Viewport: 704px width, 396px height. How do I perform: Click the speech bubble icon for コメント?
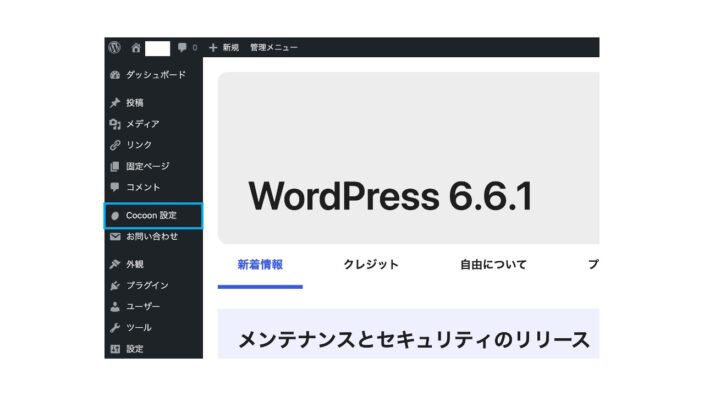tap(115, 187)
